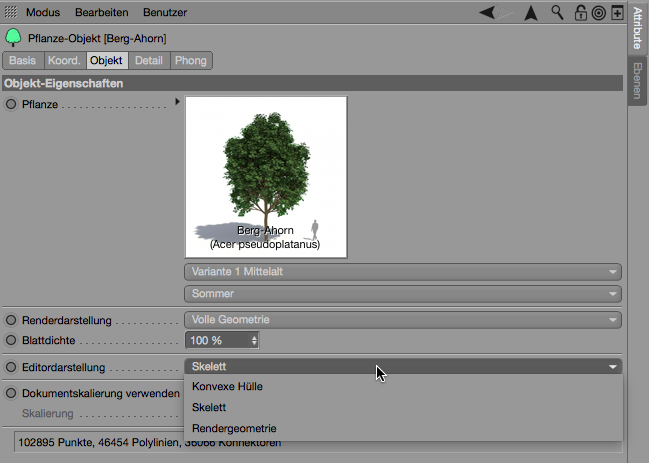Image resolution: width=649 pixels, height=463 pixels.
Task: Open the Sommer season dropdown
Action: click(x=403, y=294)
